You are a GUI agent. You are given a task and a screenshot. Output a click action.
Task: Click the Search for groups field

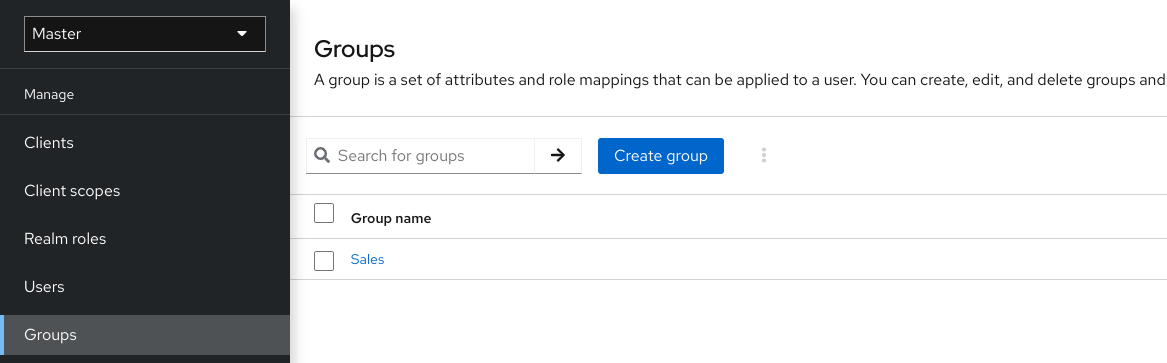[421, 155]
